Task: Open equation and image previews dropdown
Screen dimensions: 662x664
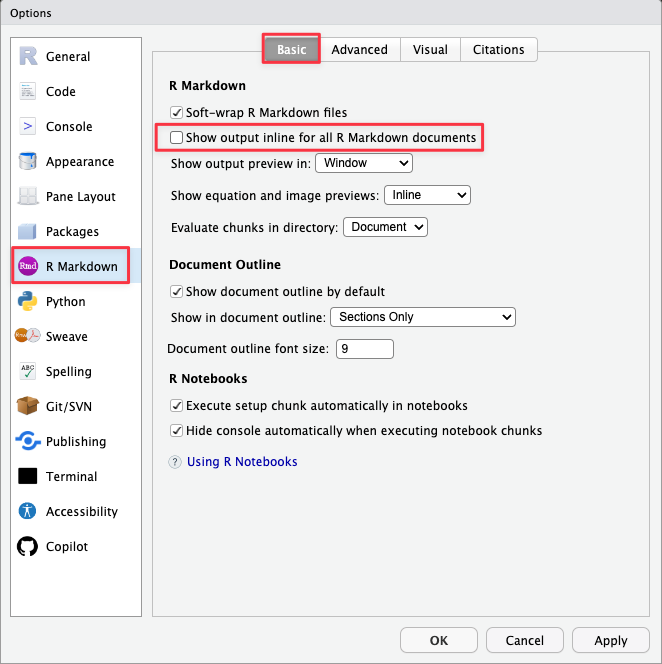Action: pyautogui.click(x=427, y=195)
